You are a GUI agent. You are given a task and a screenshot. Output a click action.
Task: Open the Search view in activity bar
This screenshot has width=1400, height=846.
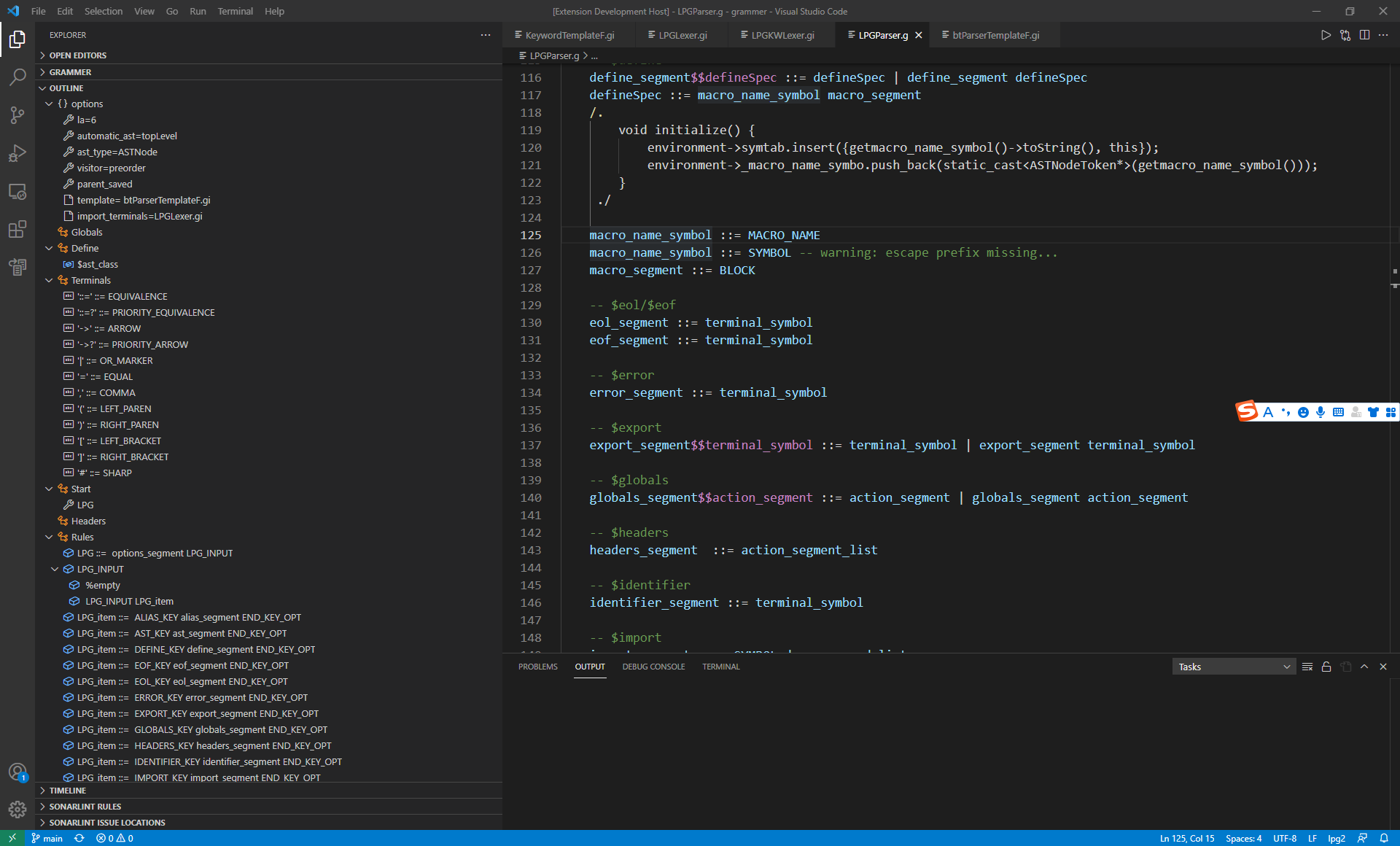(x=17, y=77)
